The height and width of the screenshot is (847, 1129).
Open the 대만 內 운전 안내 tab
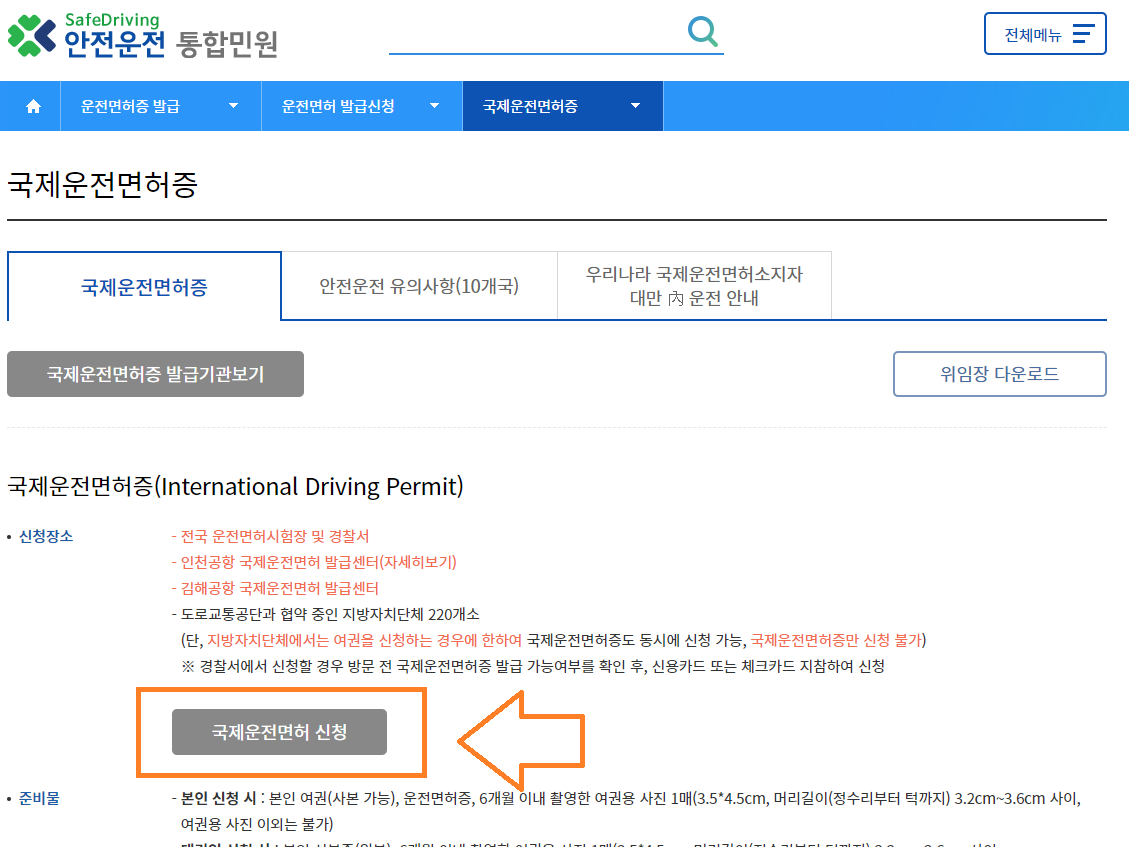(x=693, y=285)
